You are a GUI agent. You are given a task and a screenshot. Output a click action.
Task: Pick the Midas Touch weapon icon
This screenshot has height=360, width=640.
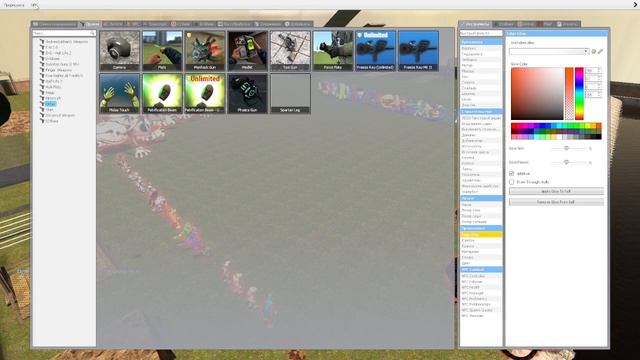(119, 93)
